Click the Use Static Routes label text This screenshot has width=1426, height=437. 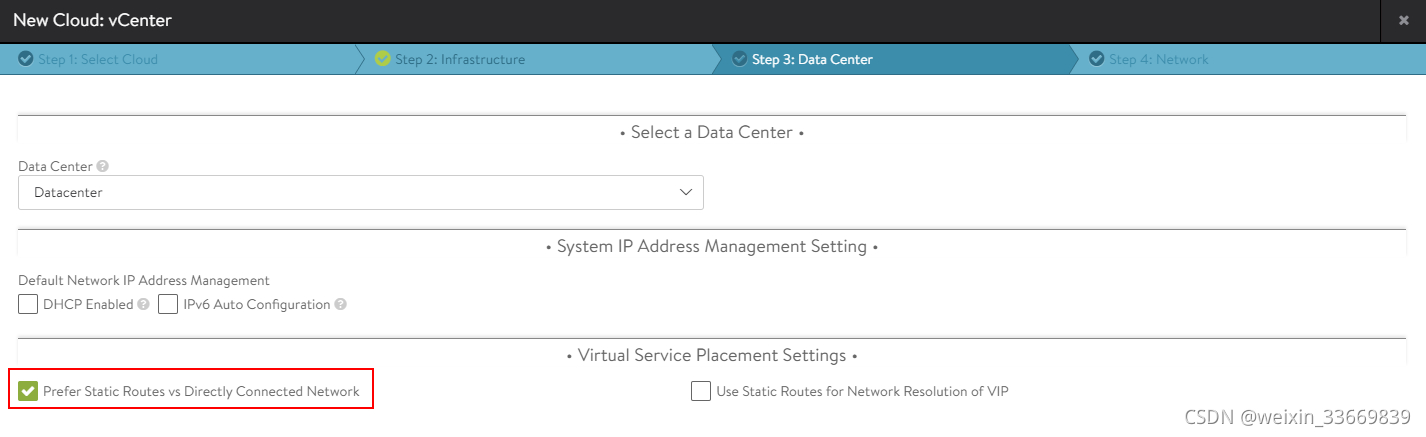point(862,391)
